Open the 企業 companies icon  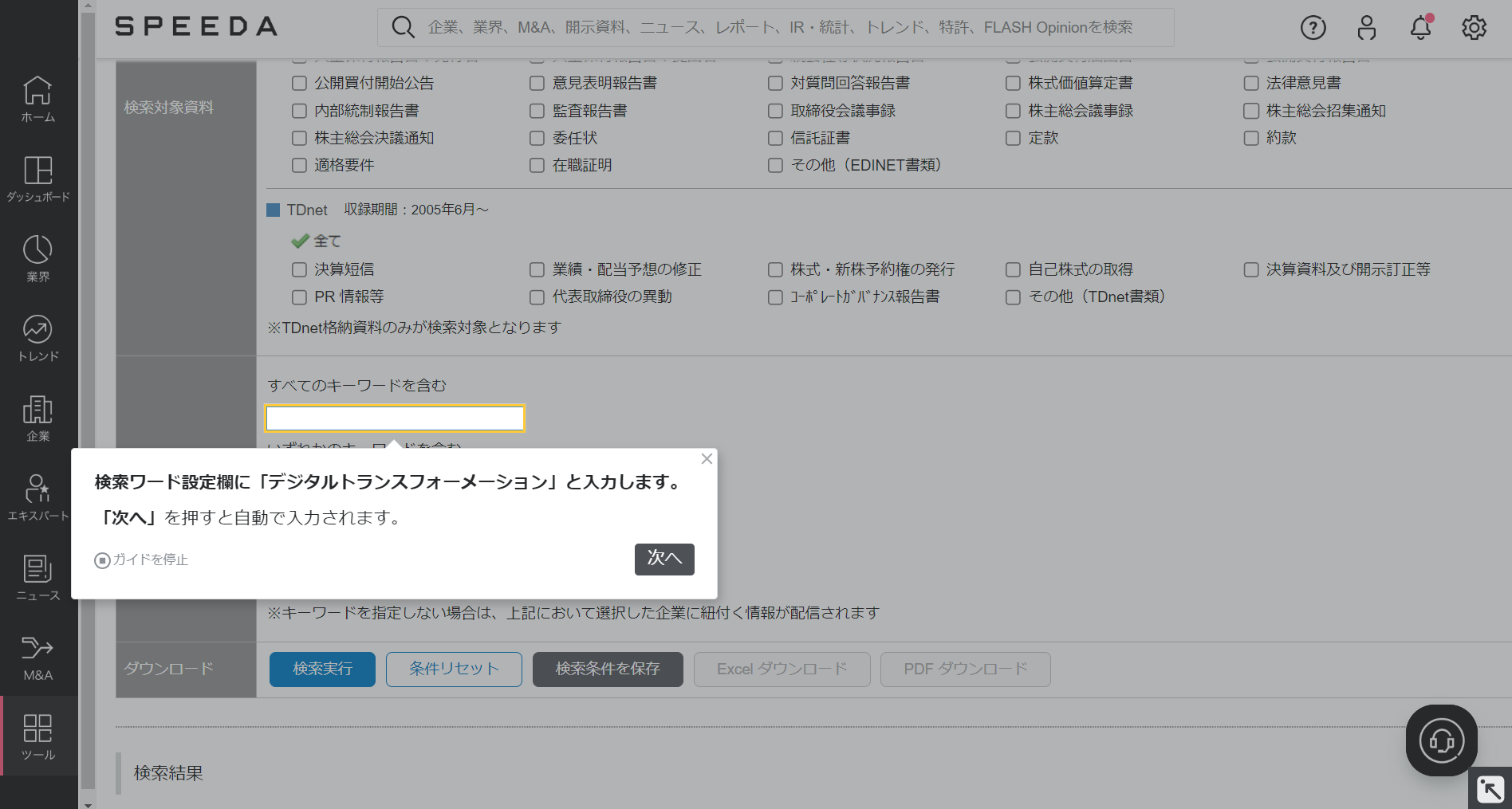click(37, 416)
